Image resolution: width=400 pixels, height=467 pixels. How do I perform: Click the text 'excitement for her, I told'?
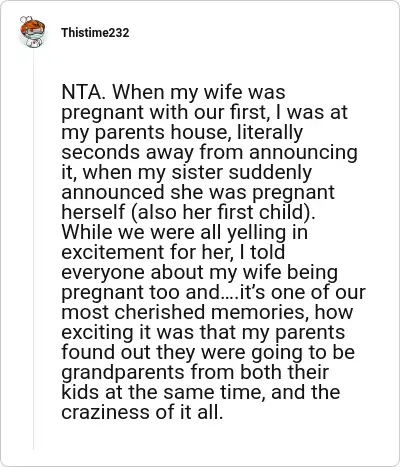(x=173, y=252)
